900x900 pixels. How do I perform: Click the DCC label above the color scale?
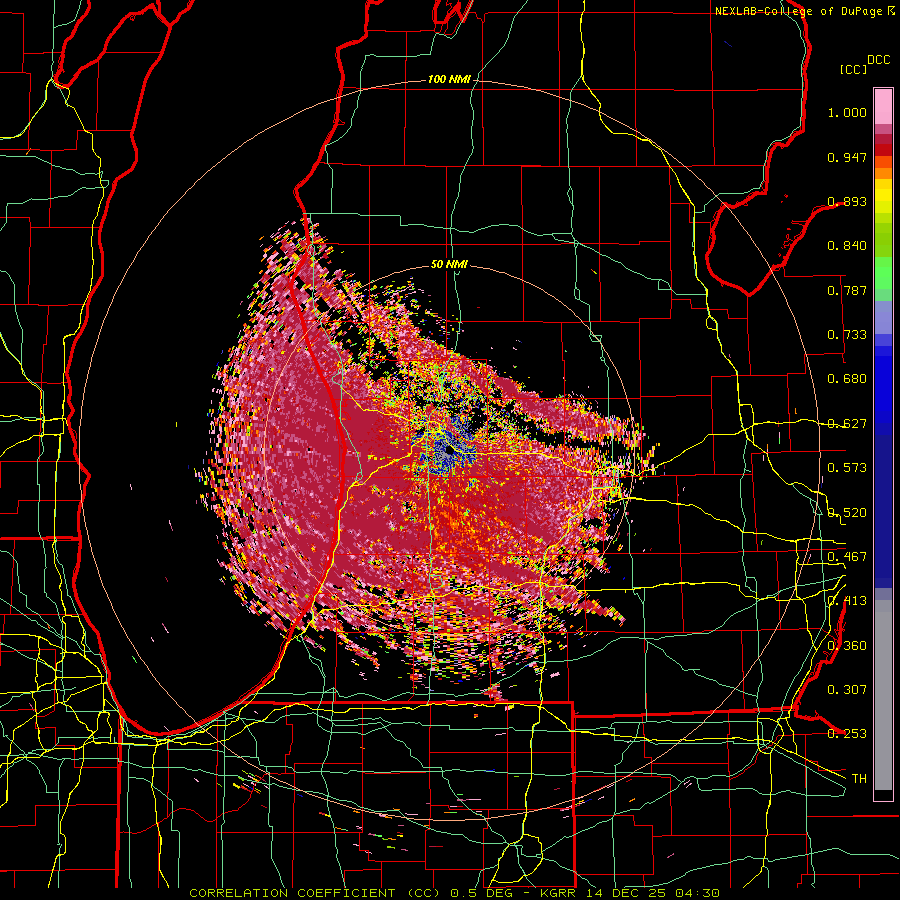pos(878,60)
